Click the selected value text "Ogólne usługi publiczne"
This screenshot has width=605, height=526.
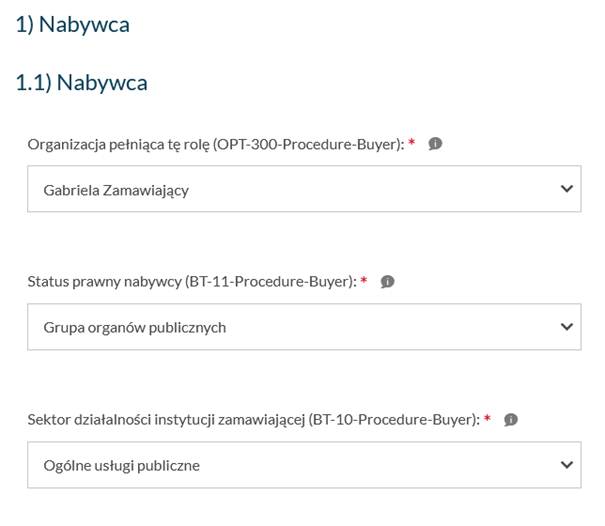[x=122, y=466]
